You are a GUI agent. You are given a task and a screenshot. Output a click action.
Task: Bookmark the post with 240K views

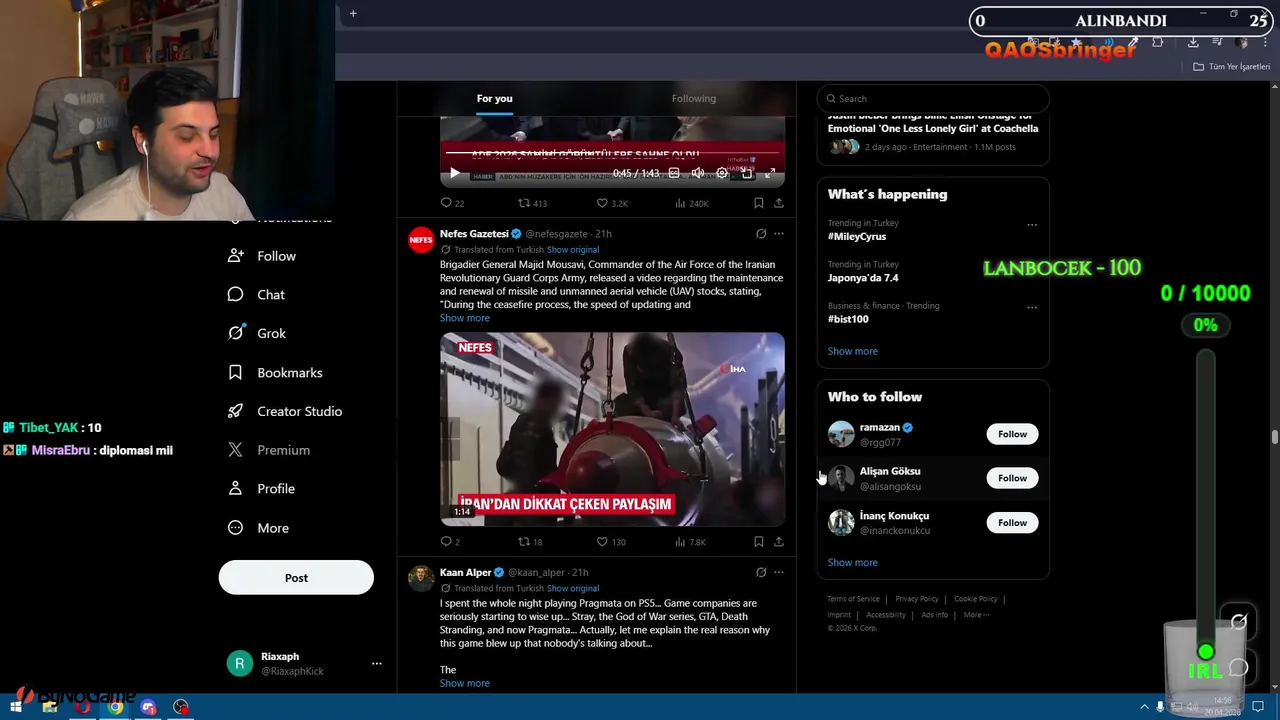pos(759,203)
